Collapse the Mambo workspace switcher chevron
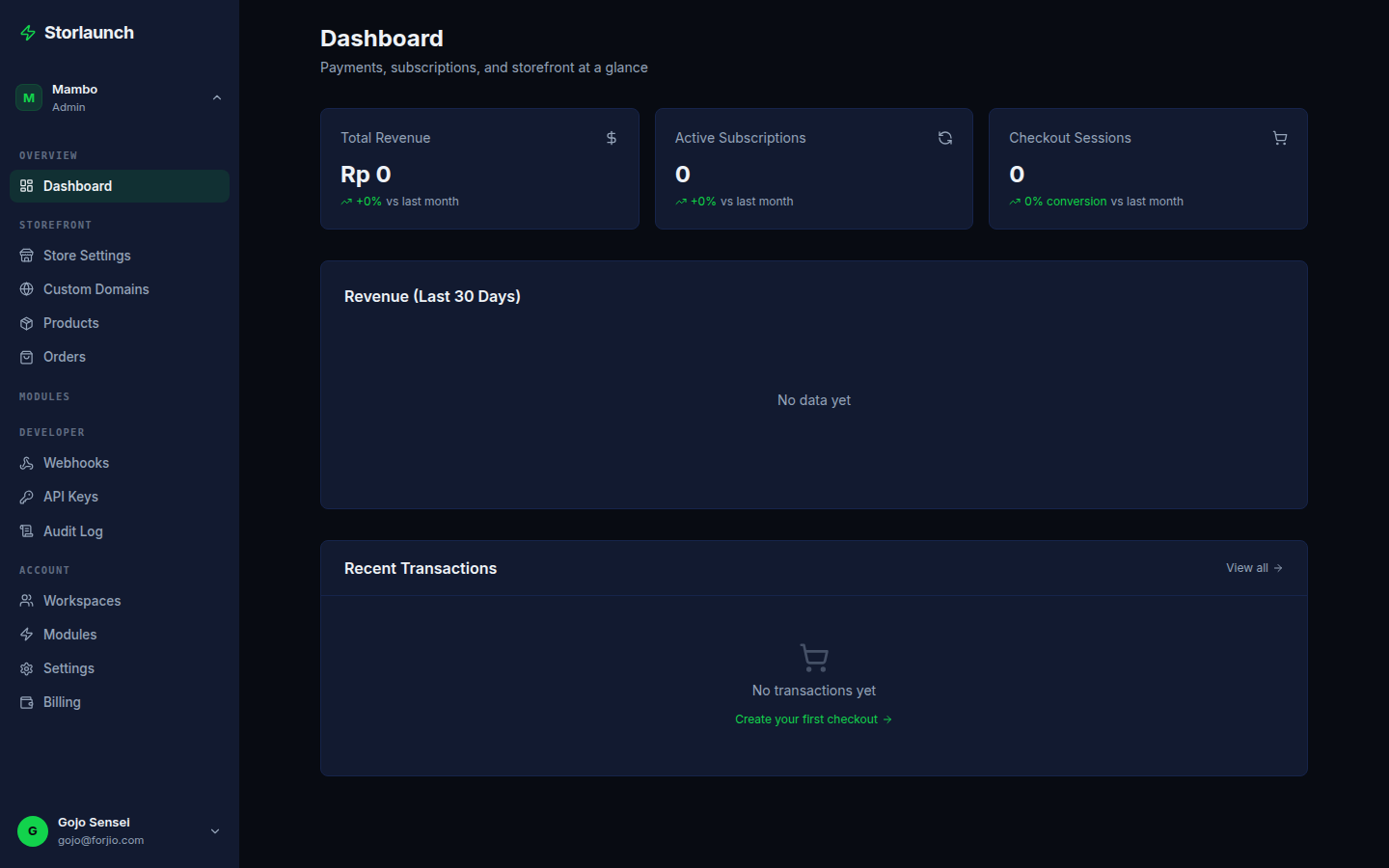The height and width of the screenshot is (868, 1389). click(x=217, y=97)
